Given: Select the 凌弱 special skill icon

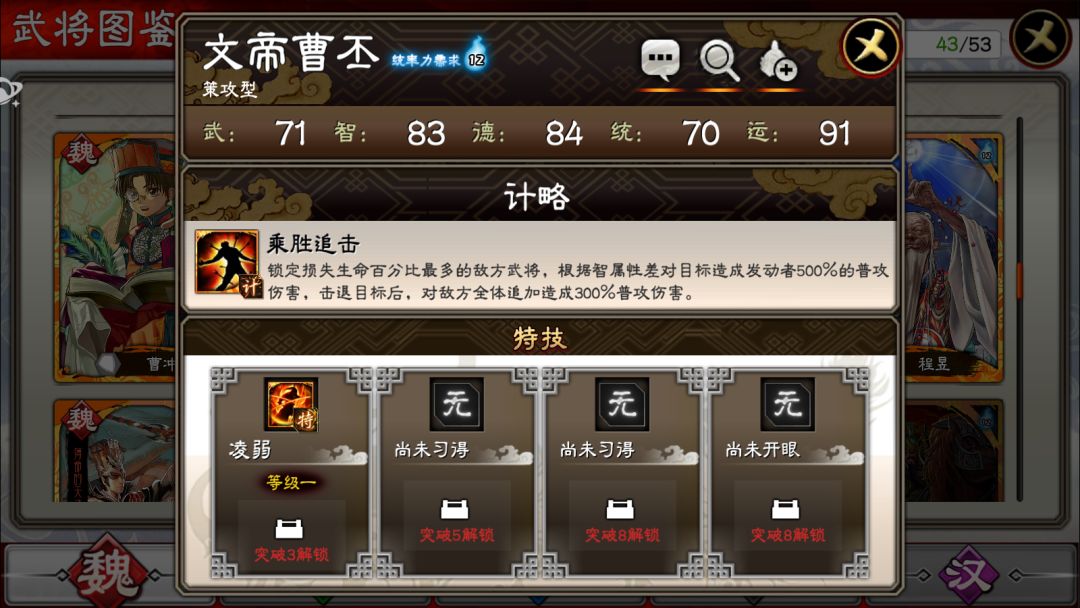Looking at the screenshot, I should click(x=291, y=405).
